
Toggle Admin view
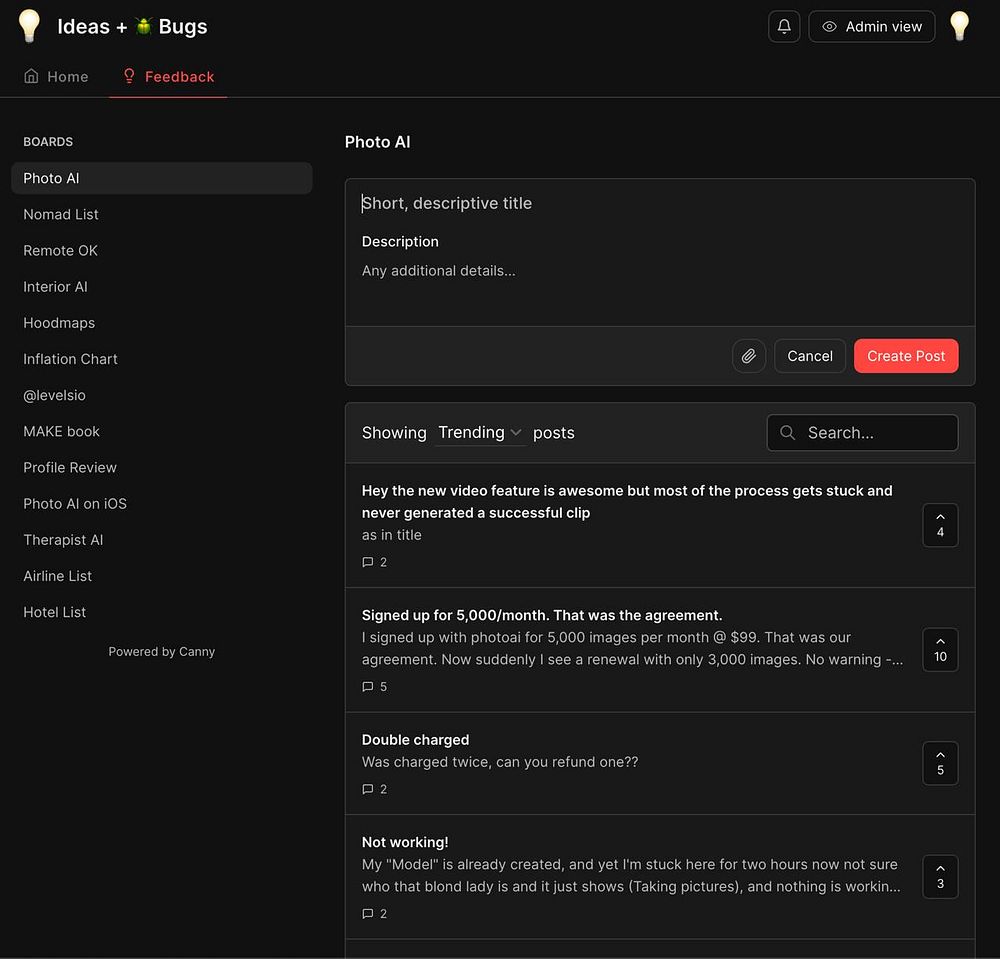click(871, 26)
